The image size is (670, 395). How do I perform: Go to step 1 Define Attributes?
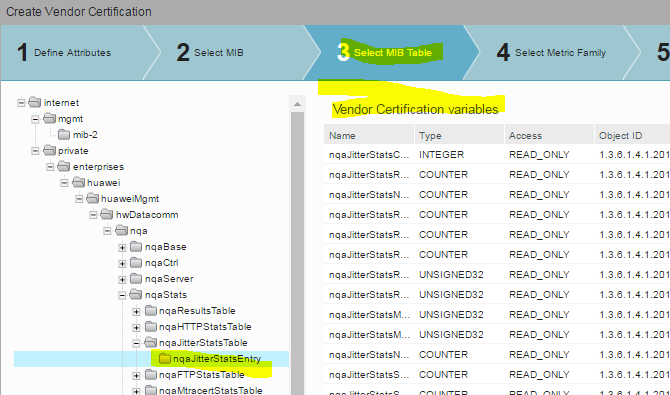73,53
